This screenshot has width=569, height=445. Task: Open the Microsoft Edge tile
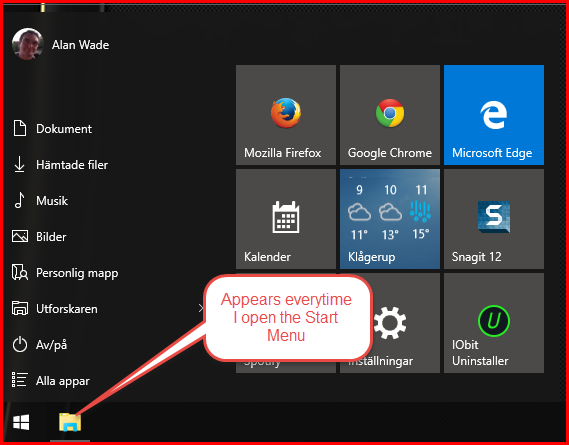tap(494, 115)
